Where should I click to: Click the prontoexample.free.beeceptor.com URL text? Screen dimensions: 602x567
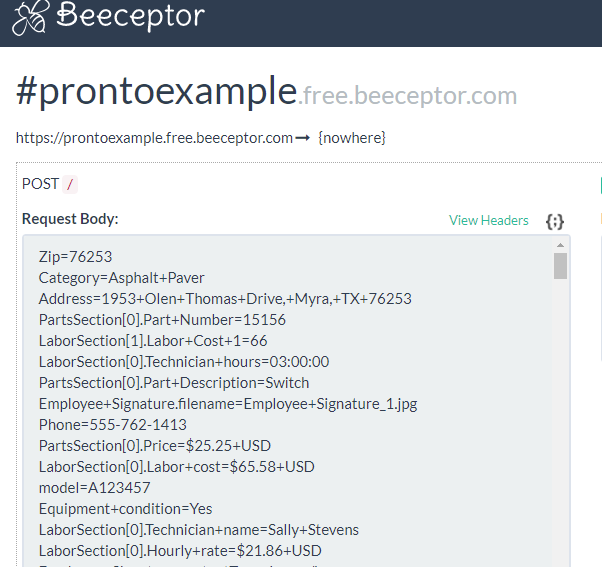pos(154,138)
